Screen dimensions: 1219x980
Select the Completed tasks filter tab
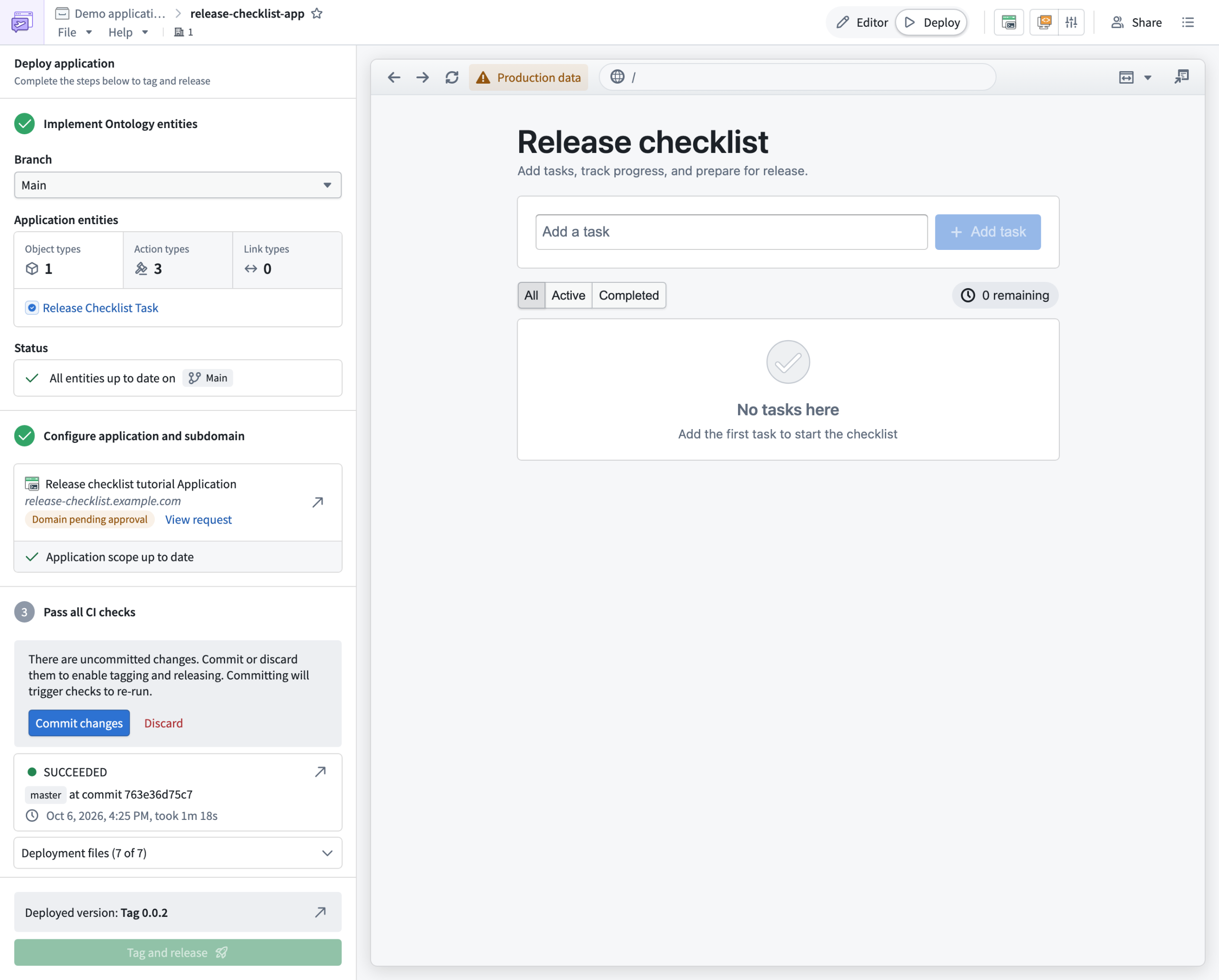pyautogui.click(x=629, y=295)
